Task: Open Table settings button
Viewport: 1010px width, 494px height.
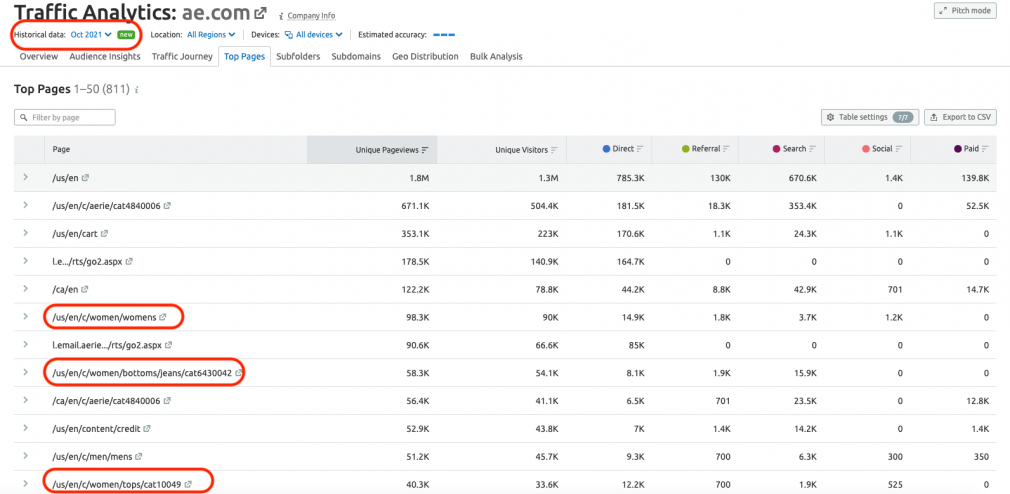Action: (870, 117)
